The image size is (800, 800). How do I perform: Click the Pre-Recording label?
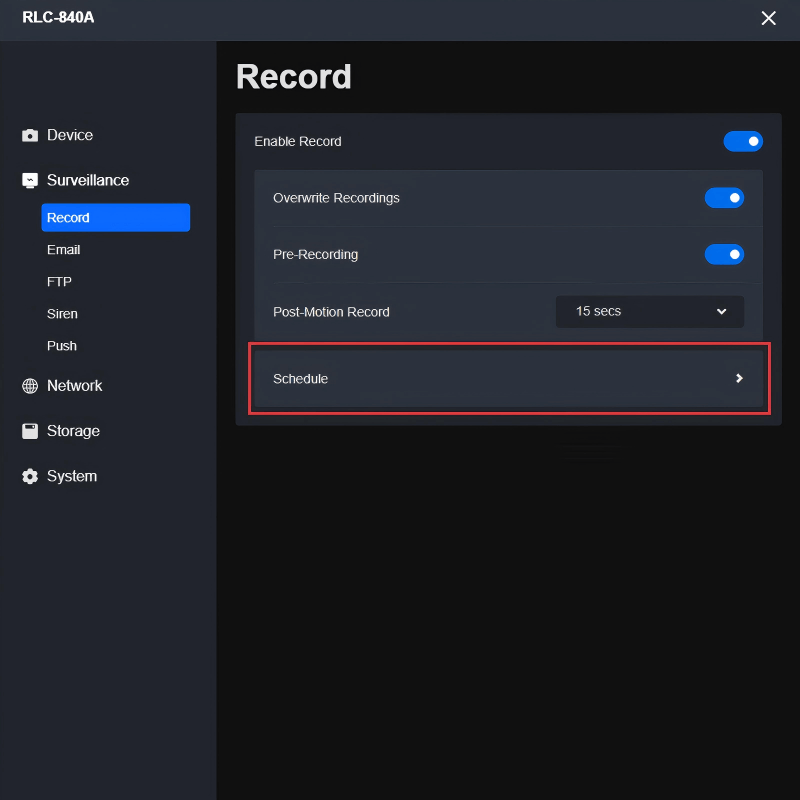coord(315,255)
